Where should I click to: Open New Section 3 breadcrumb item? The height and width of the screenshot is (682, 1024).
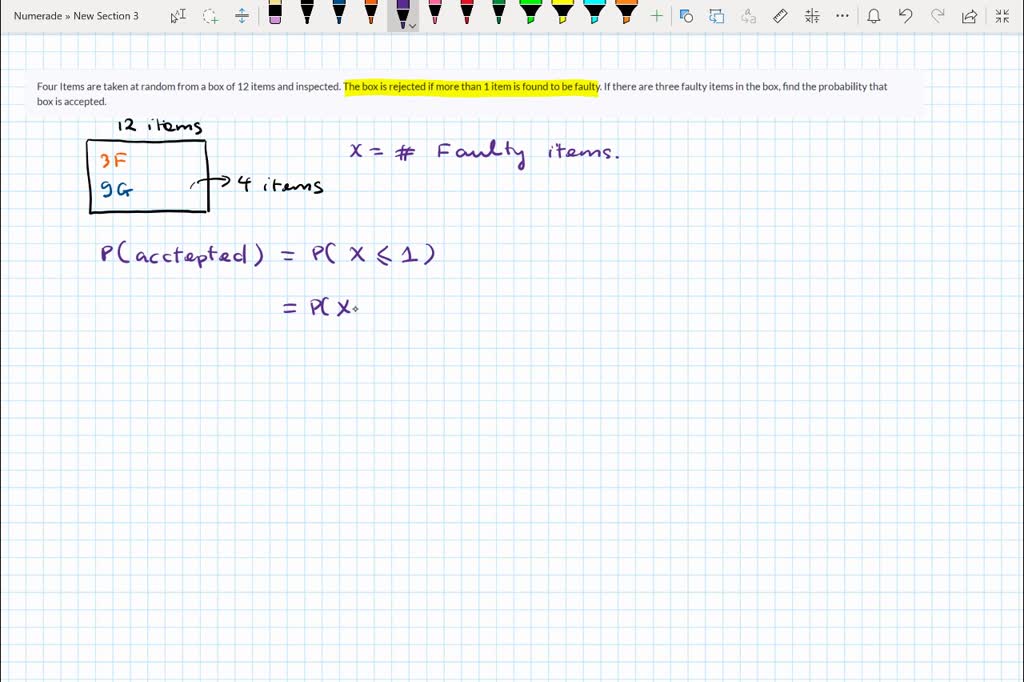point(104,16)
